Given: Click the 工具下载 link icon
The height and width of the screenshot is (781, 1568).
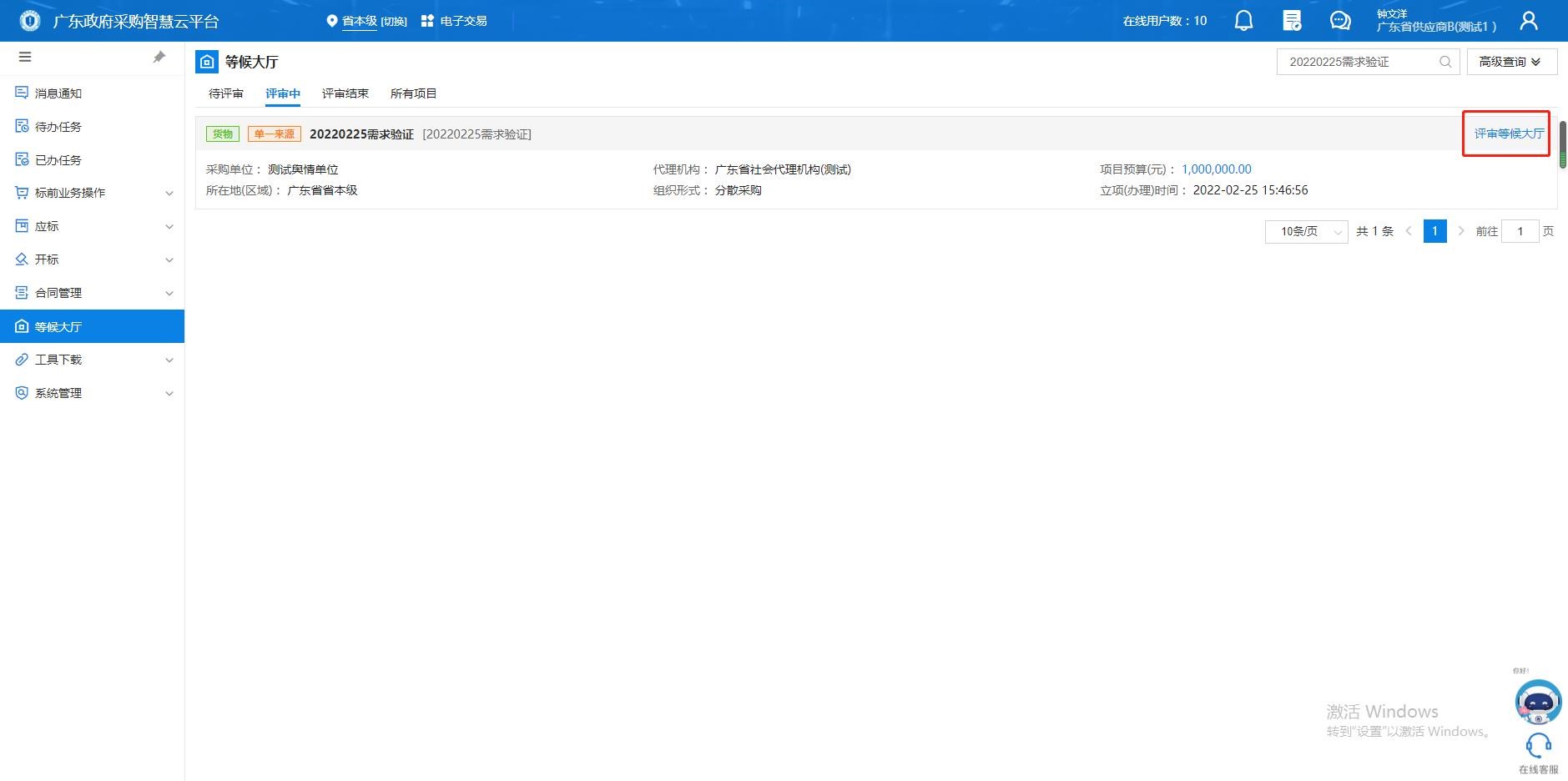Looking at the screenshot, I should tap(22, 360).
